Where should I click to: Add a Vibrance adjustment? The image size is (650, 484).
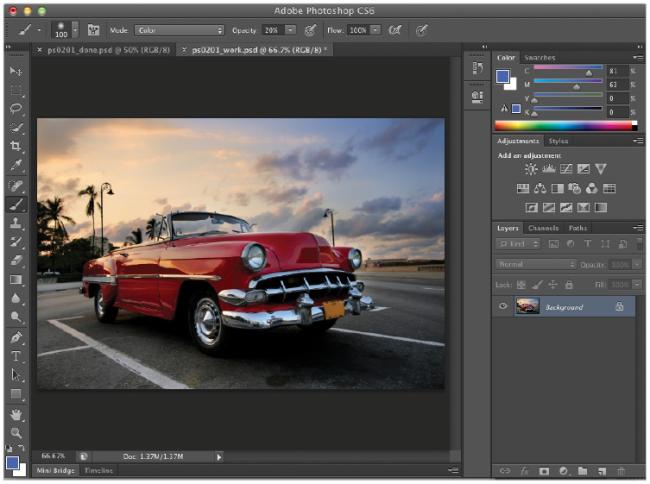click(601, 169)
